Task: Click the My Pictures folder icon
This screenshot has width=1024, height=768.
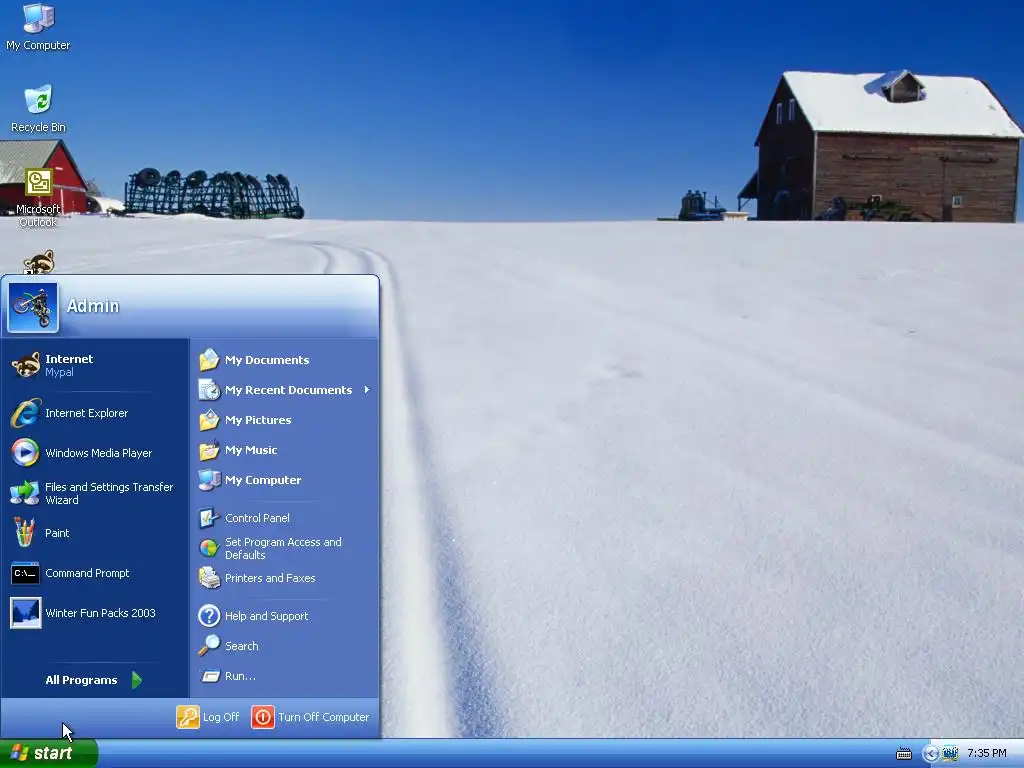Action: click(x=209, y=420)
